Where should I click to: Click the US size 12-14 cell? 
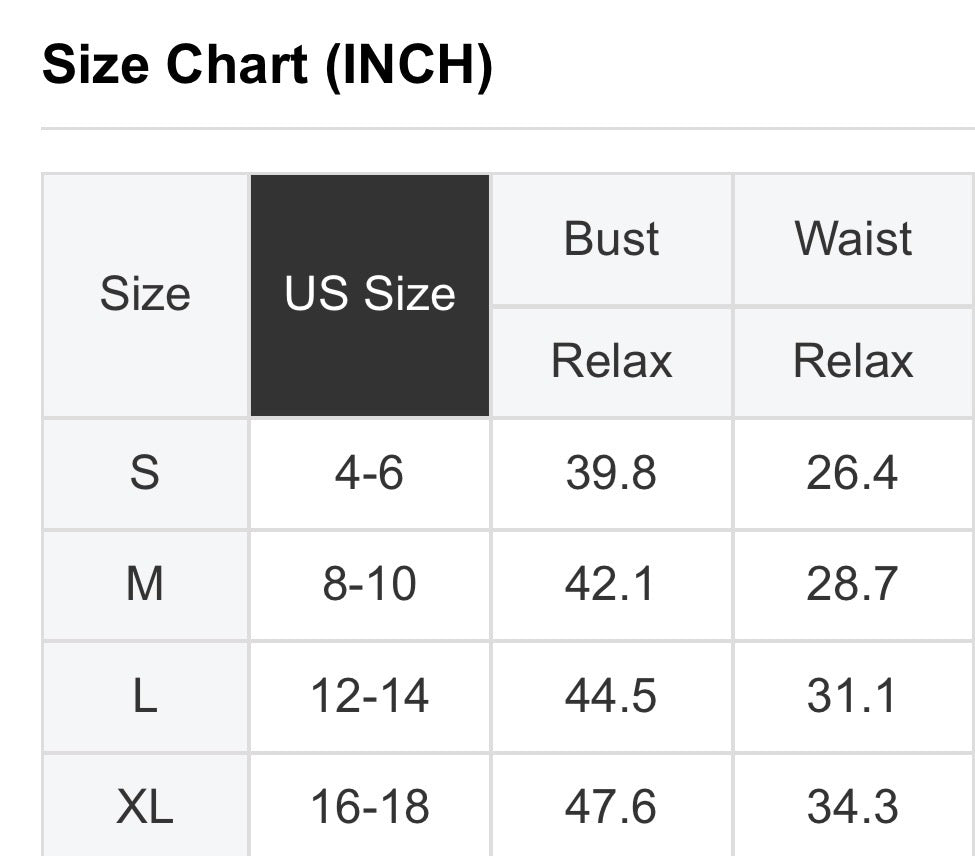coord(370,696)
